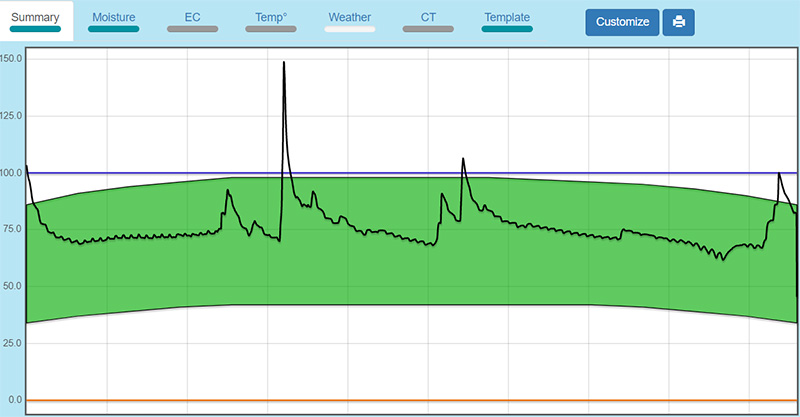800x417 pixels.
Task: Click the blue 100.0 threshold line
Action: point(411,173)
